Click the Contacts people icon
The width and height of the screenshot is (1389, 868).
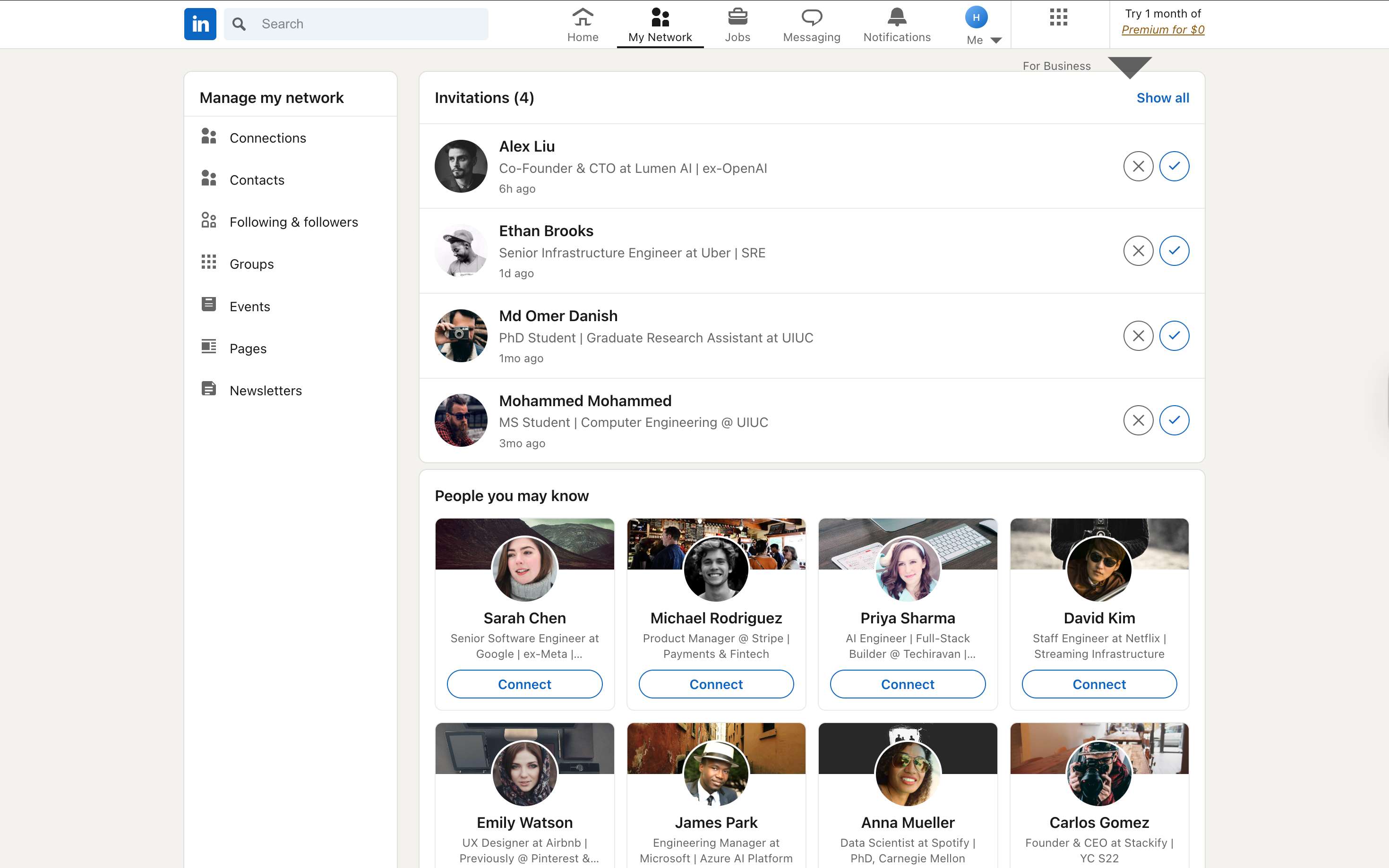tap(208, 179)
